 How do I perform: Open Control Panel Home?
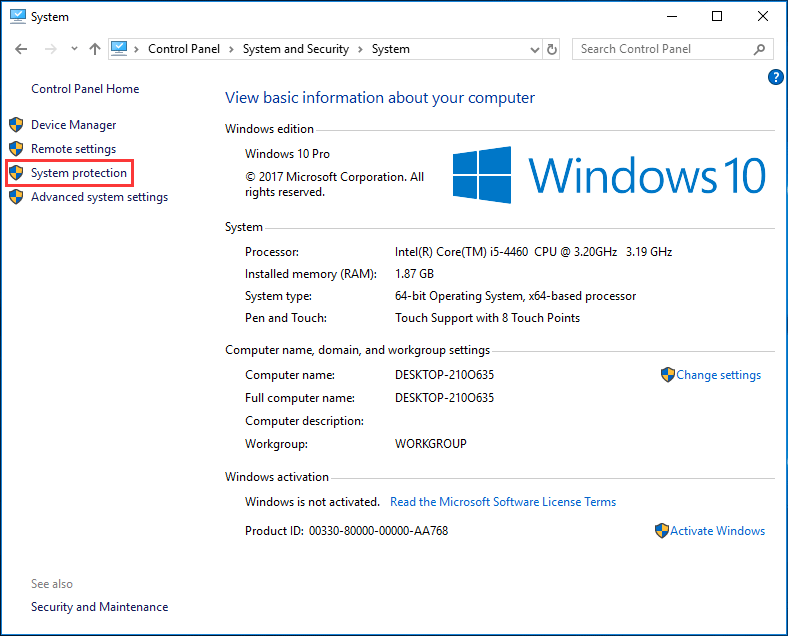(x=85, y=89)
